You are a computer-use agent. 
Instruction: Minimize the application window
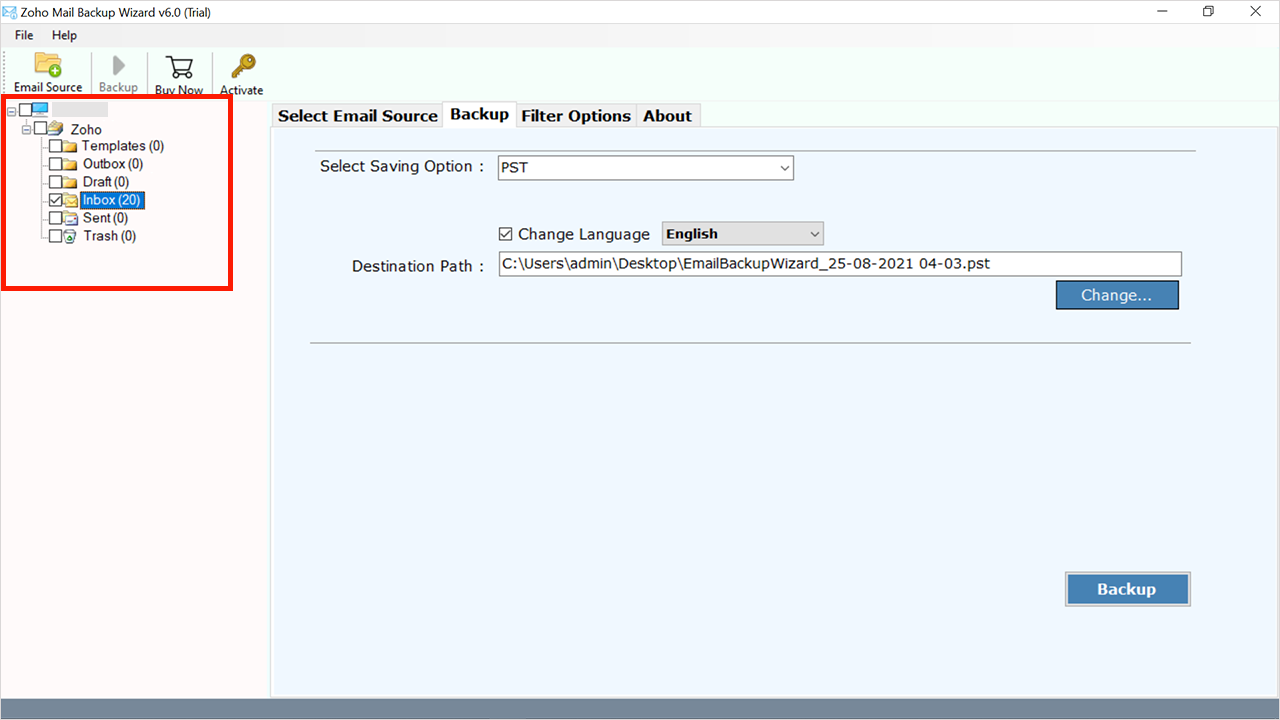coord(1162,12)
